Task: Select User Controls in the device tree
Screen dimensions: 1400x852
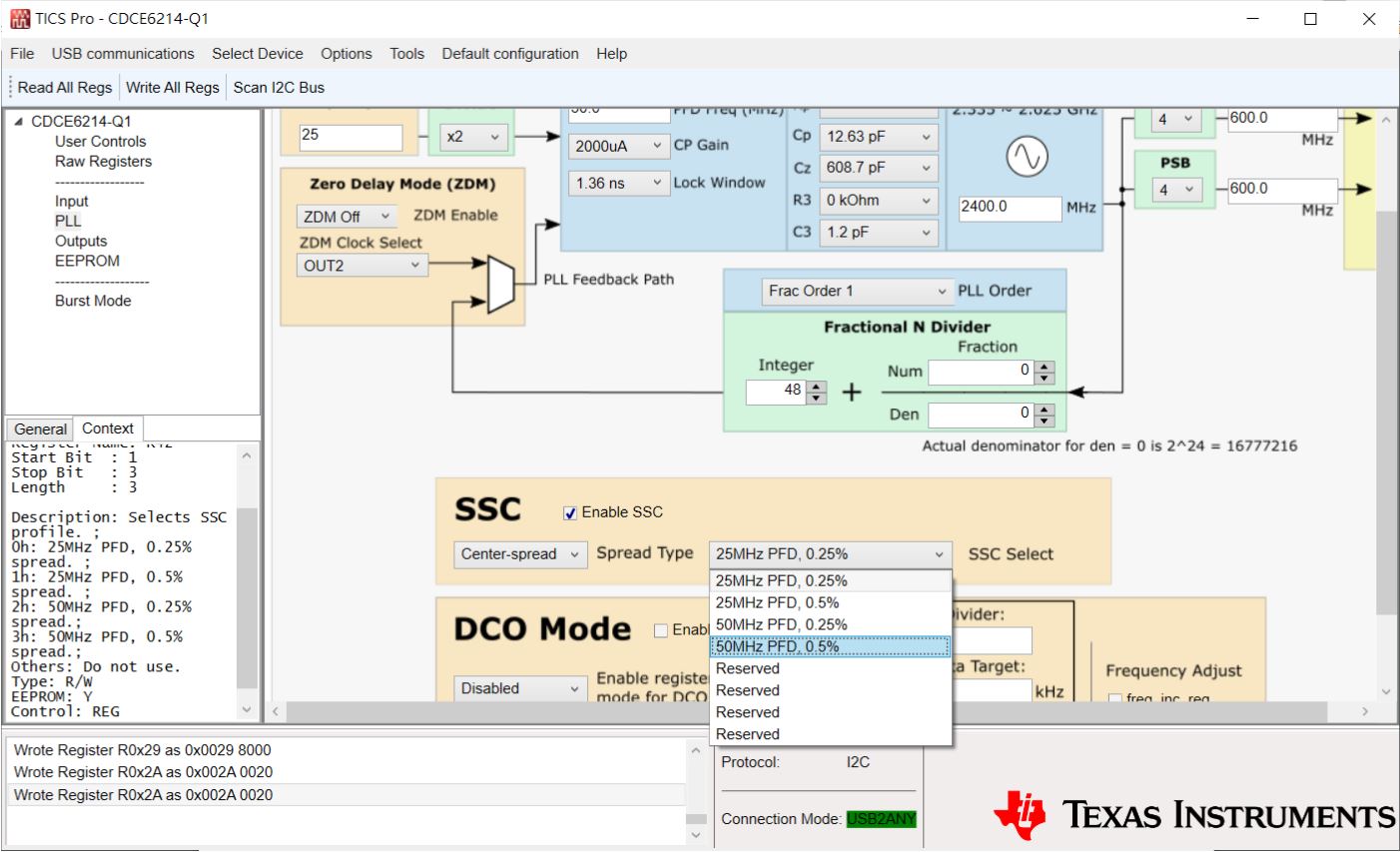Action: (x=101, y=142)
